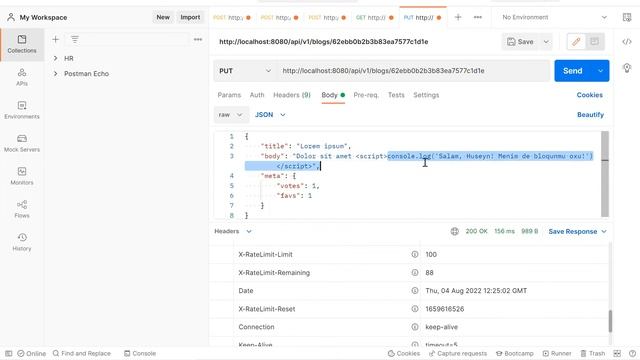640x360 pixels.
Task: Switch to the Headers (9) tab
Action: coord(292,95)
